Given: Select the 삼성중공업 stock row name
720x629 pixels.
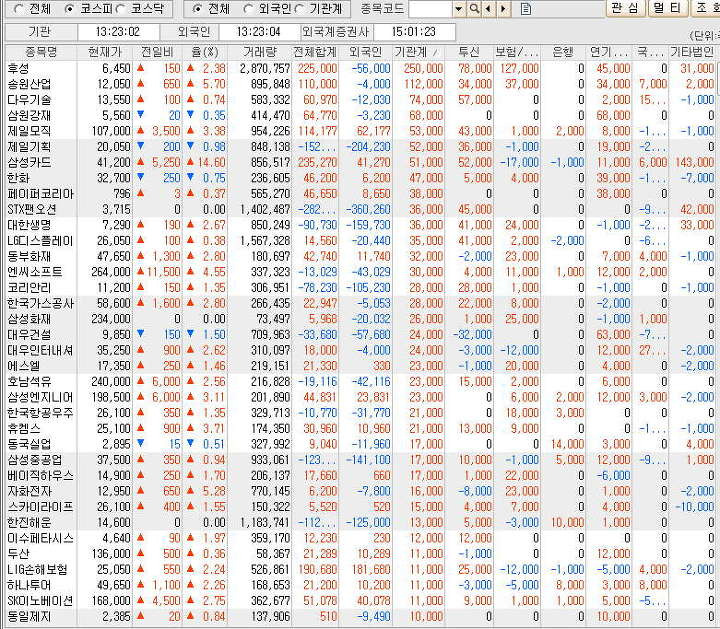Looking at the screenshot, I should point(35,460).
